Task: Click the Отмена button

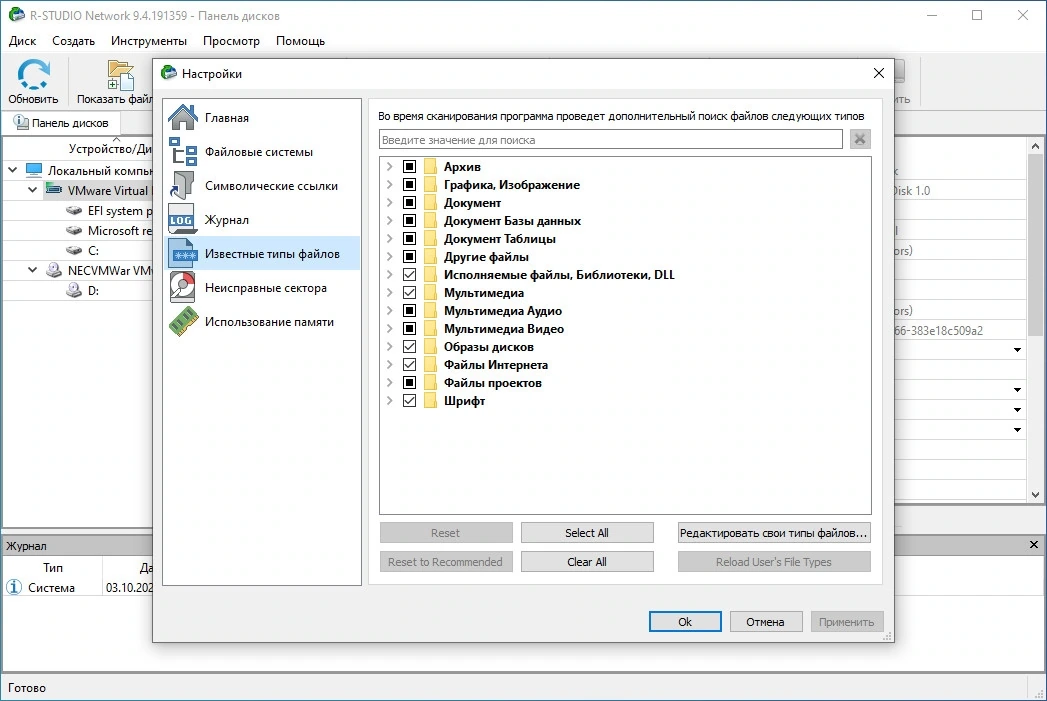Action: (765, 622)
